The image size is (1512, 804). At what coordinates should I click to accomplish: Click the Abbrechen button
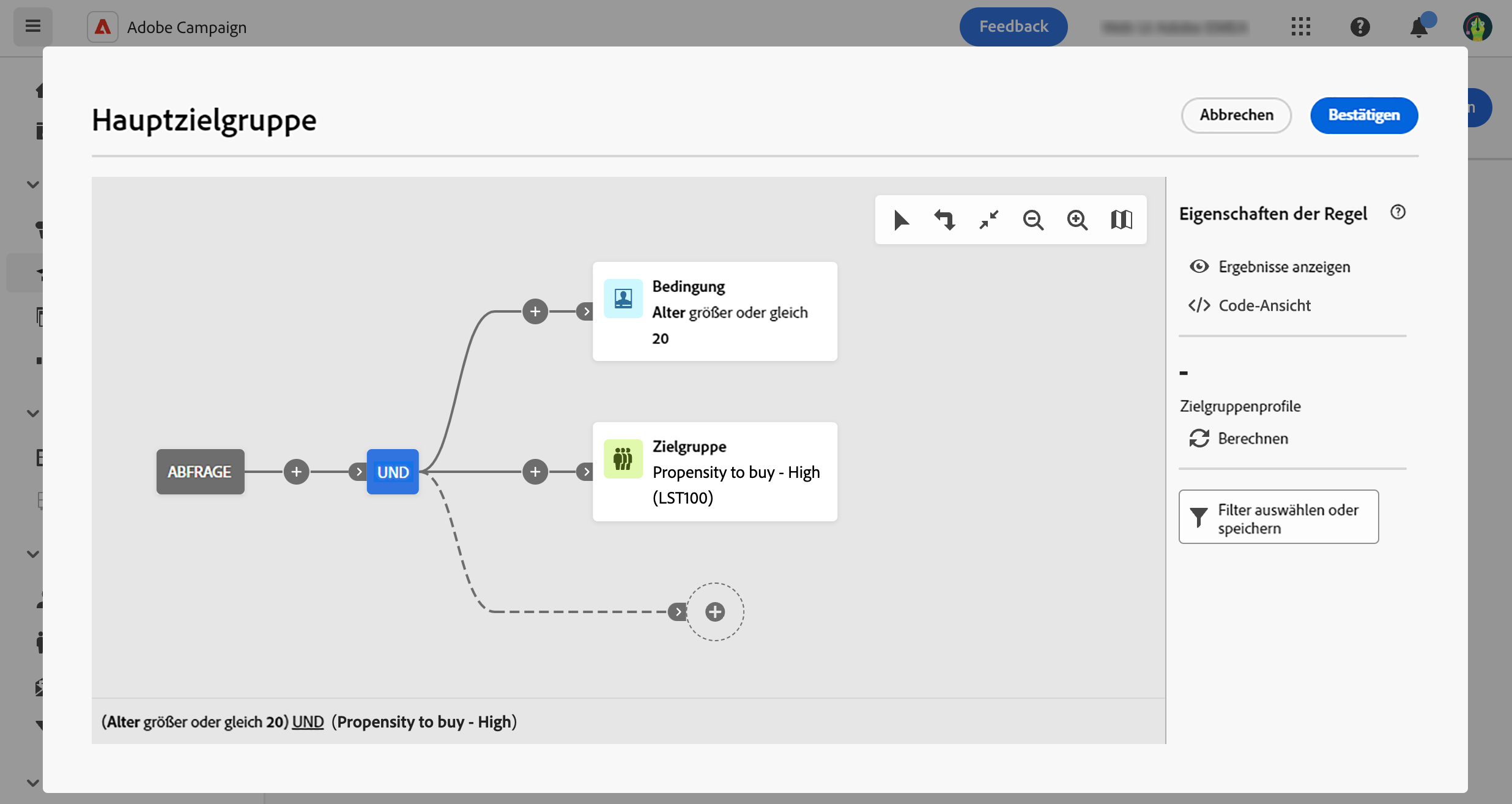pyautogui.click(x=1236, y=115)
